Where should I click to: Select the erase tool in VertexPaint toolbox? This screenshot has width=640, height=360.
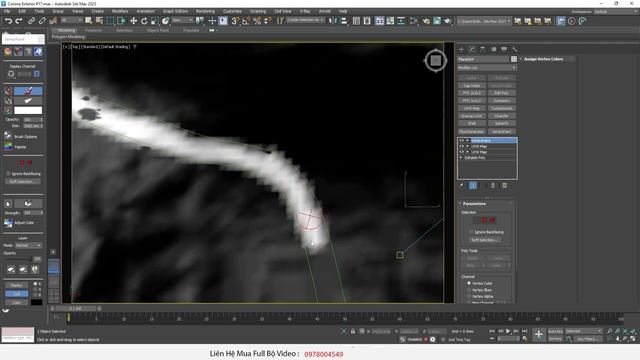[x=28, y=100]
